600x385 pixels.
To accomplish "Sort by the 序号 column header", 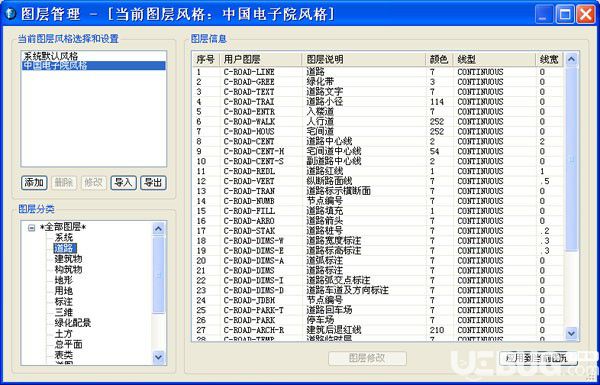I will [206, 59].
